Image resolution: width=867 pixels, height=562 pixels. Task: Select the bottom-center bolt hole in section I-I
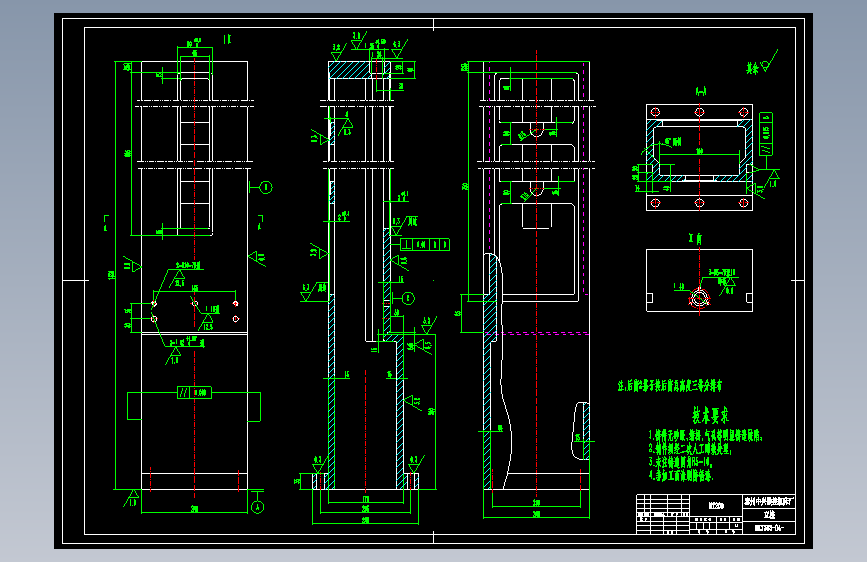(x=699, y=203)
